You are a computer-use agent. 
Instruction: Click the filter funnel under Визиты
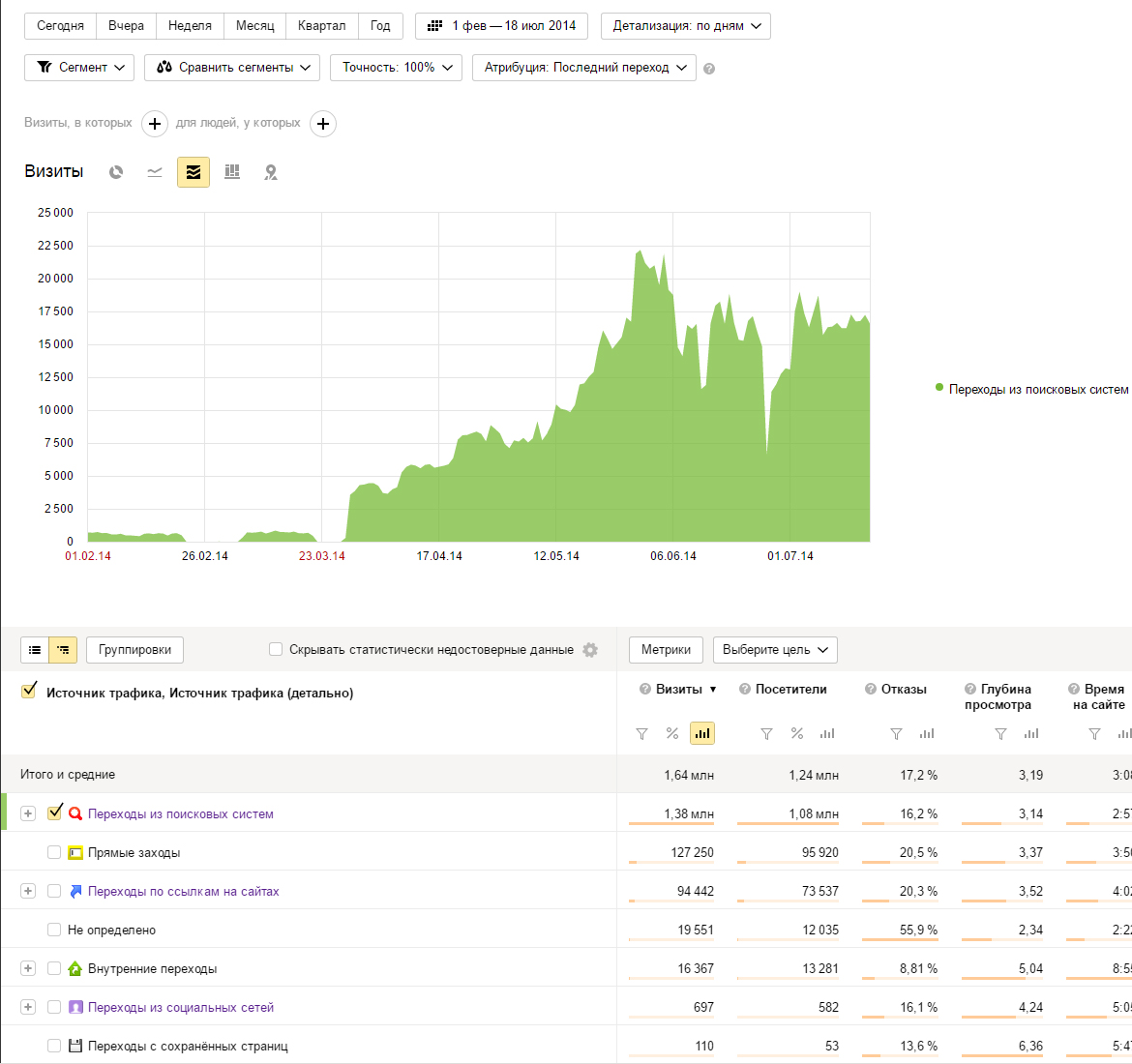[x=641, y=734]
